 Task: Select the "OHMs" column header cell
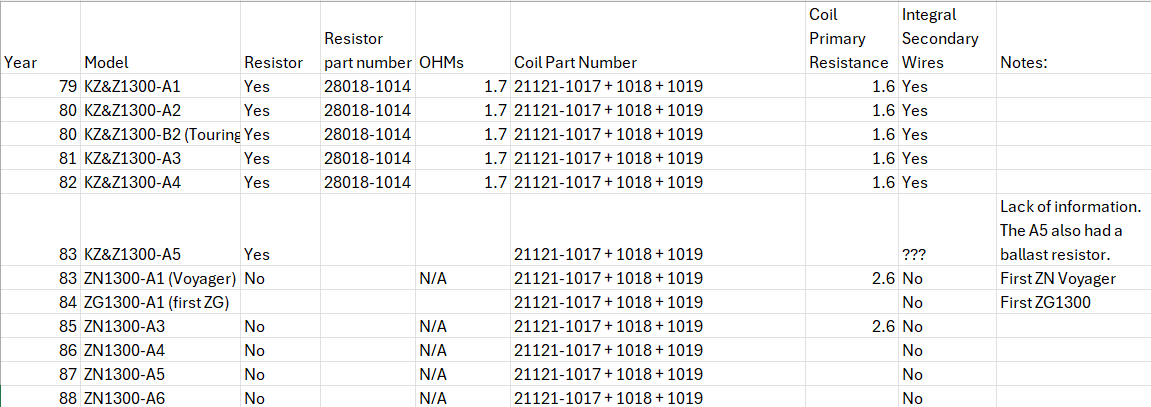point(441,62)
